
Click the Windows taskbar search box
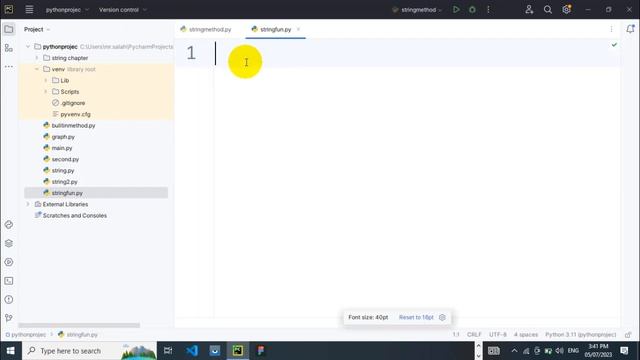(x=89, y=351)
